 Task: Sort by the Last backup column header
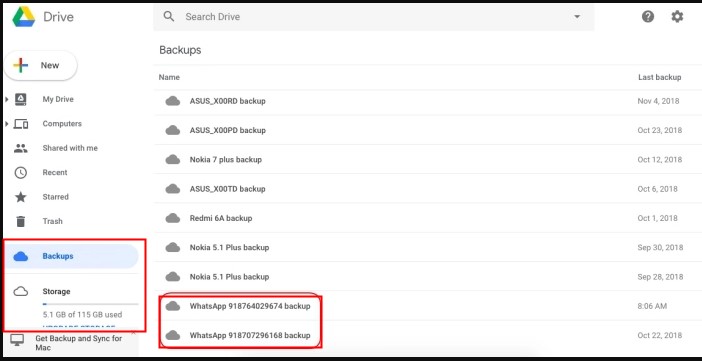(659, 77)
